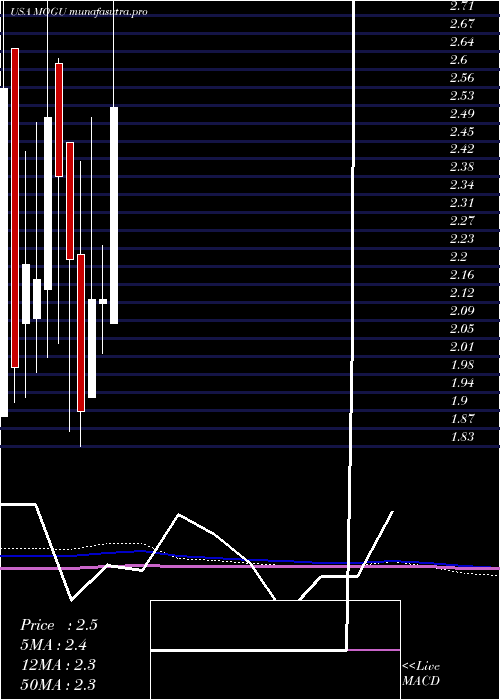Click the '50MA : 2.3' readout
This screenshot has height=700, width=500.
coord(58,684)
